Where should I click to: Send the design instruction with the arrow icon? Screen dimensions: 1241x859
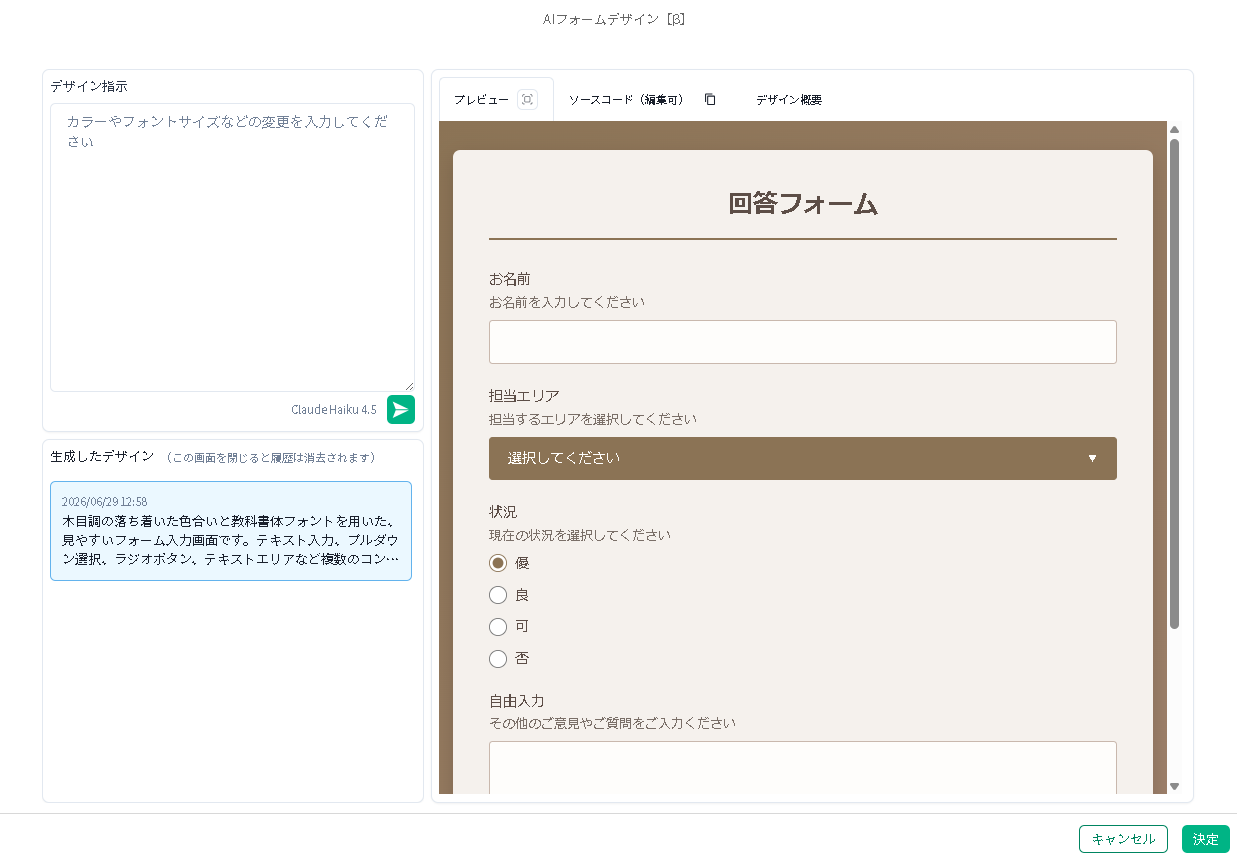coord(401,410)
